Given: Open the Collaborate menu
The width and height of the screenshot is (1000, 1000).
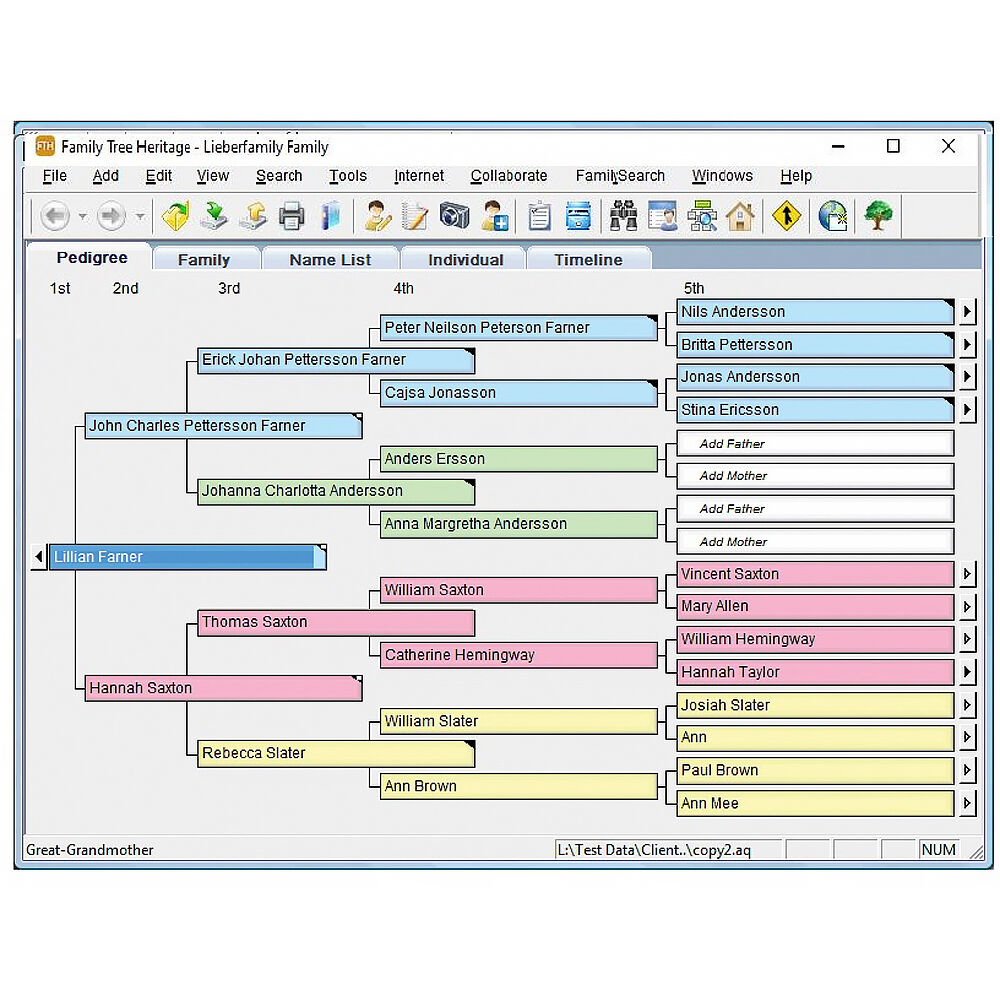Looking at the screenshot, I should [509, 175].
